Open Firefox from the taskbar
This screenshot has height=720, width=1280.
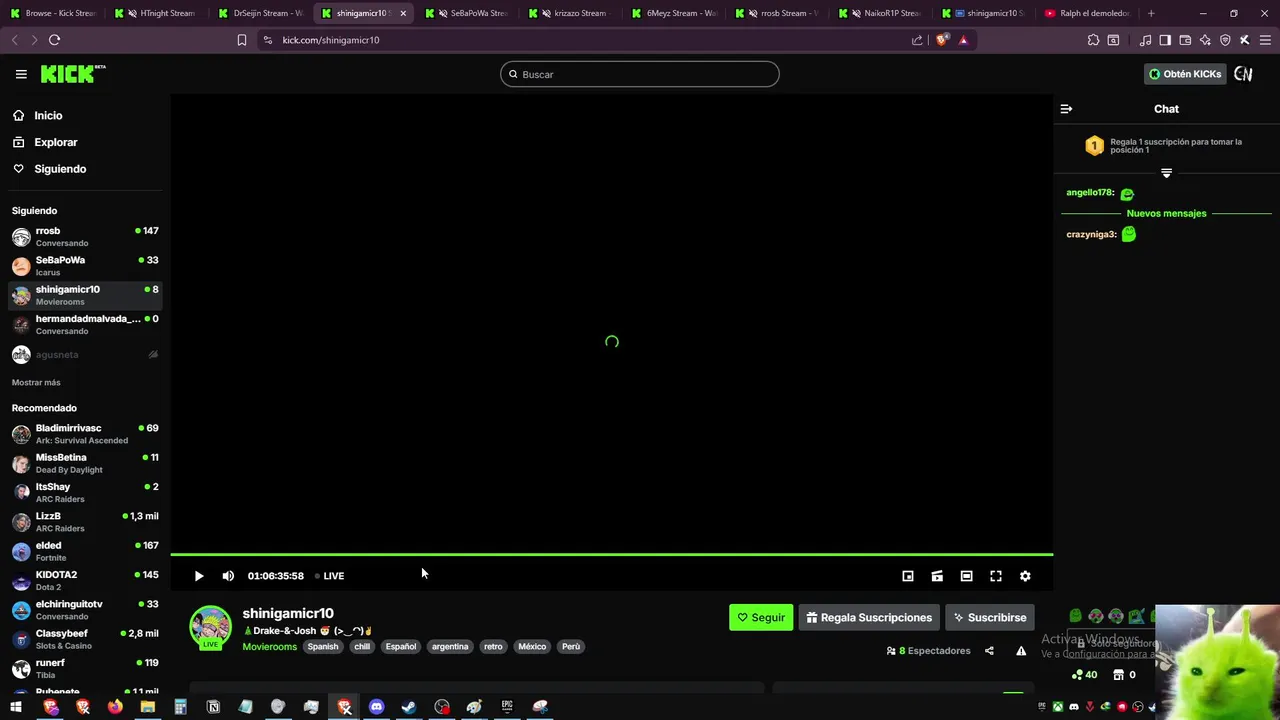pos(115,707)
